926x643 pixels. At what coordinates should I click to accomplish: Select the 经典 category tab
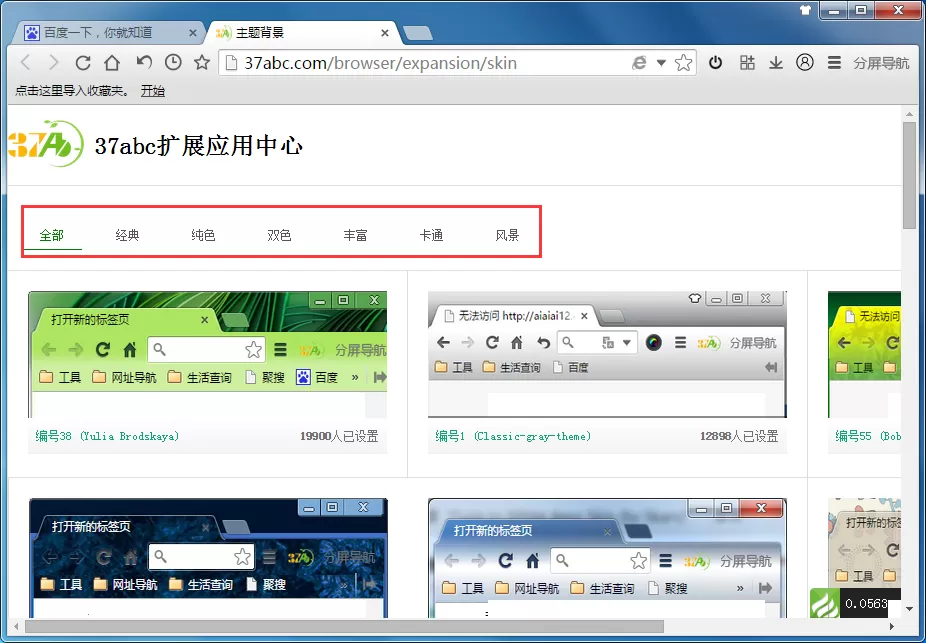click(x=127, y=235)
